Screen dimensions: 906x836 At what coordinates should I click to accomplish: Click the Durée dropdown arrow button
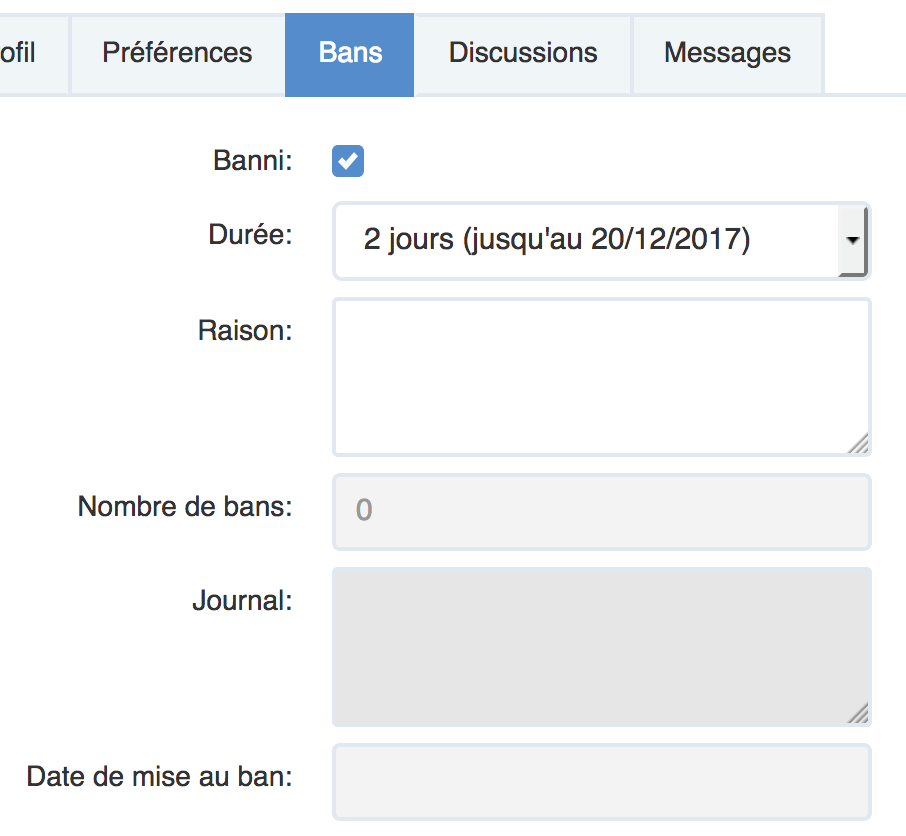[x=852, y=241]
